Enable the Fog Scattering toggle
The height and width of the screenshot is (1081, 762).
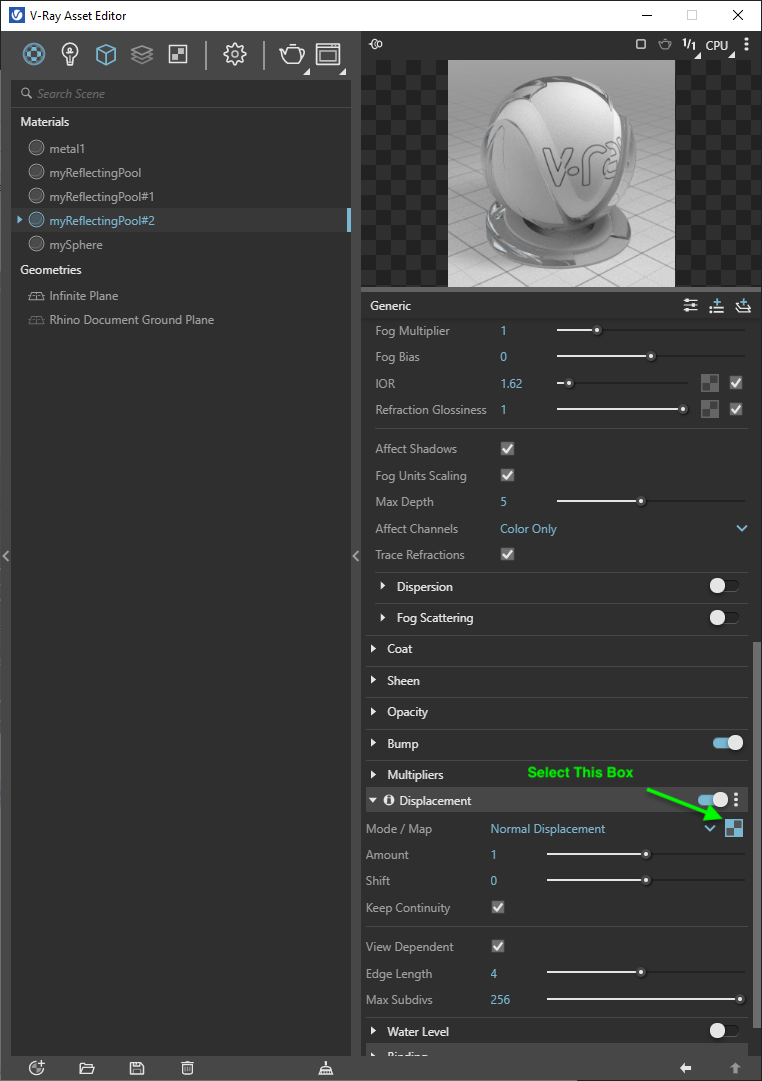tap(724, 617)
